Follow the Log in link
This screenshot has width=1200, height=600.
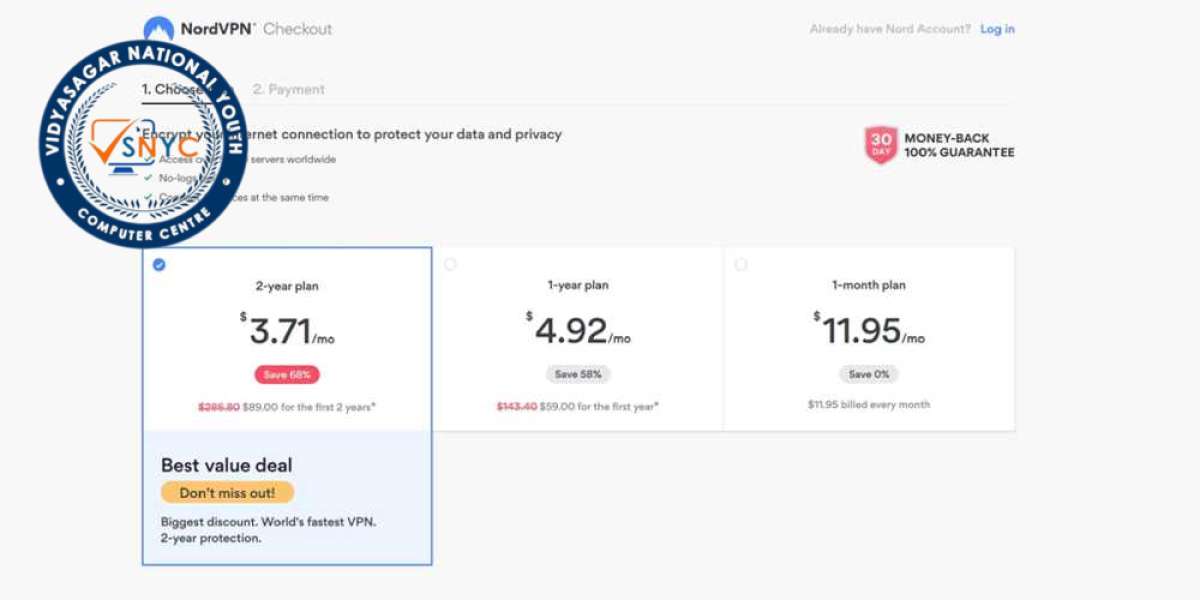click(997, 29)
